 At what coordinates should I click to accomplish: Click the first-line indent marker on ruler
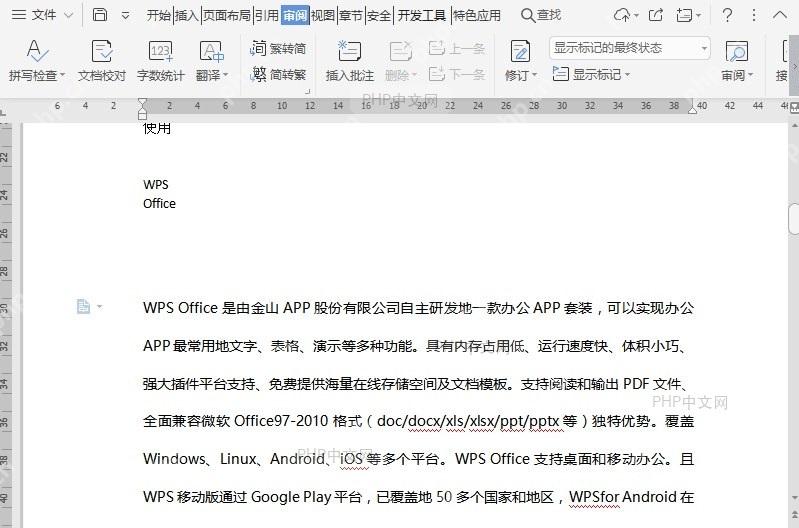pyautogui.click(x=142, y=102)
